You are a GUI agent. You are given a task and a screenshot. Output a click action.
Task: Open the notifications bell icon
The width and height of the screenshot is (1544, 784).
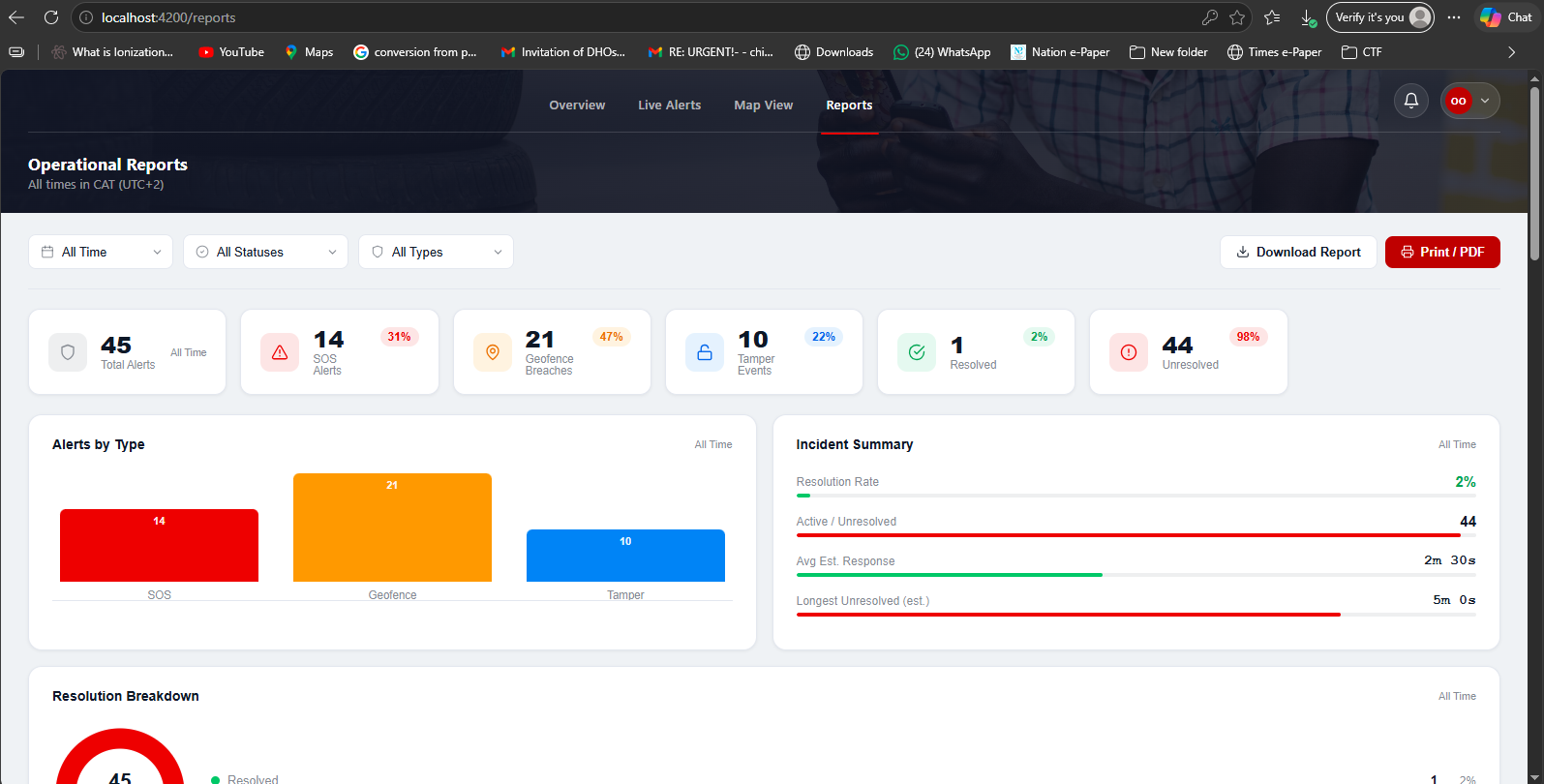[x=1411, y=101]
